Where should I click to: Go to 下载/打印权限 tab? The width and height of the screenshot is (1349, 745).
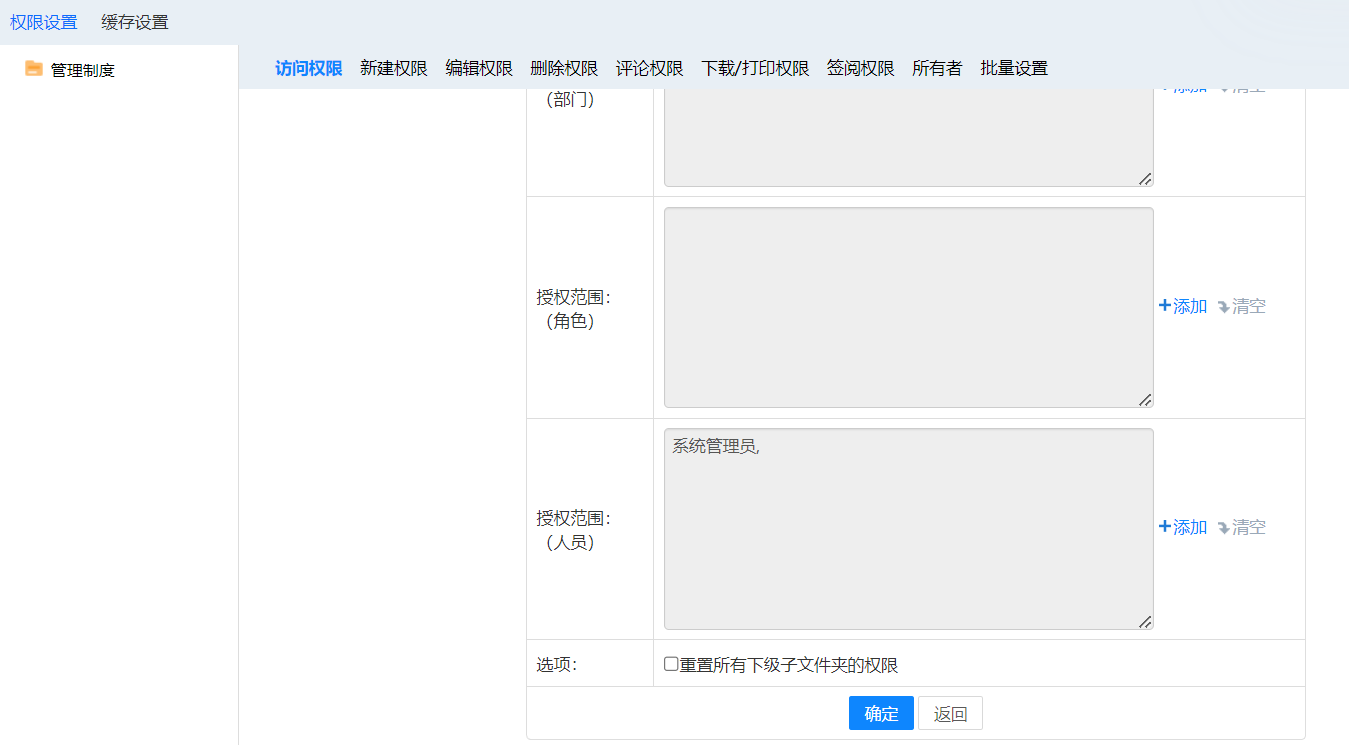tap(755, 69)
